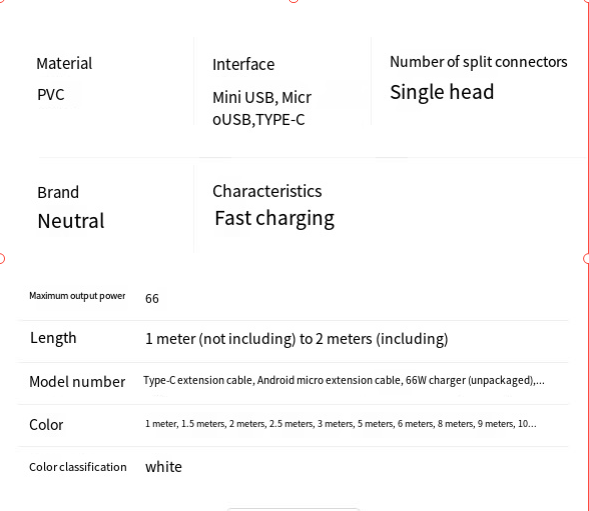Click the Interface heading
This screenshot has height=511, width=589.
(243, 64)
